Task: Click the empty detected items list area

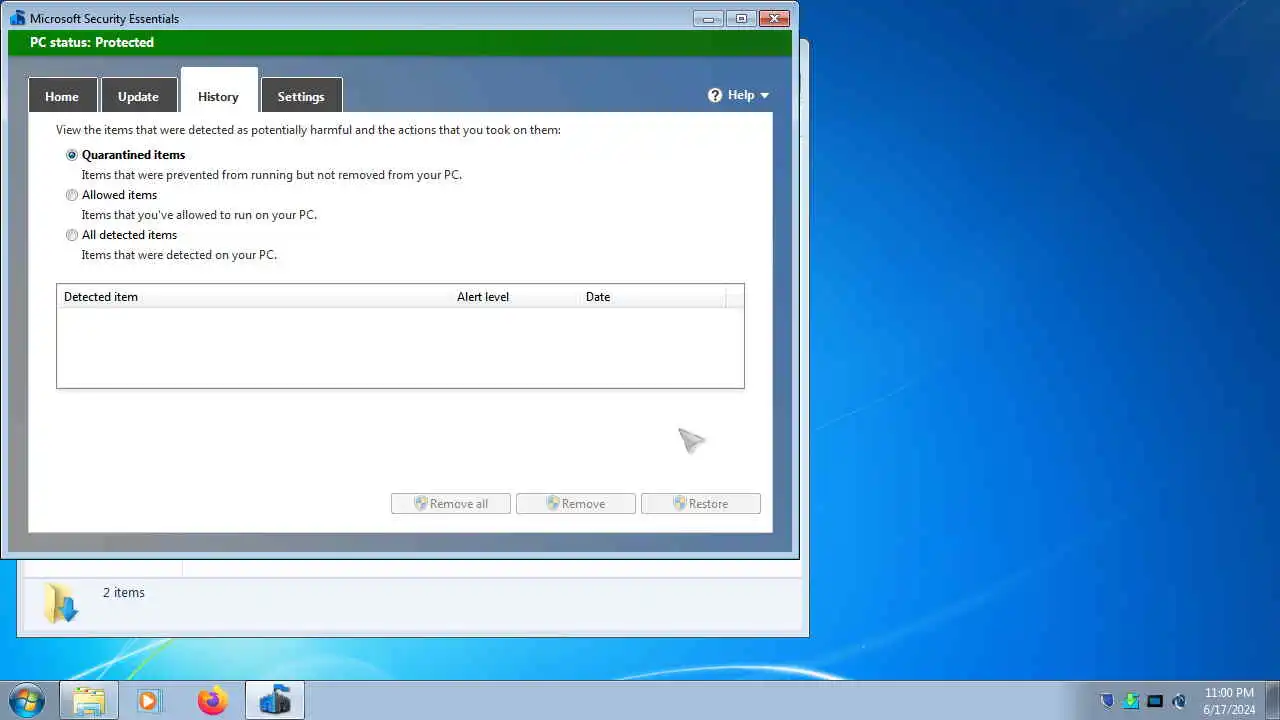Action: [400, 347]
